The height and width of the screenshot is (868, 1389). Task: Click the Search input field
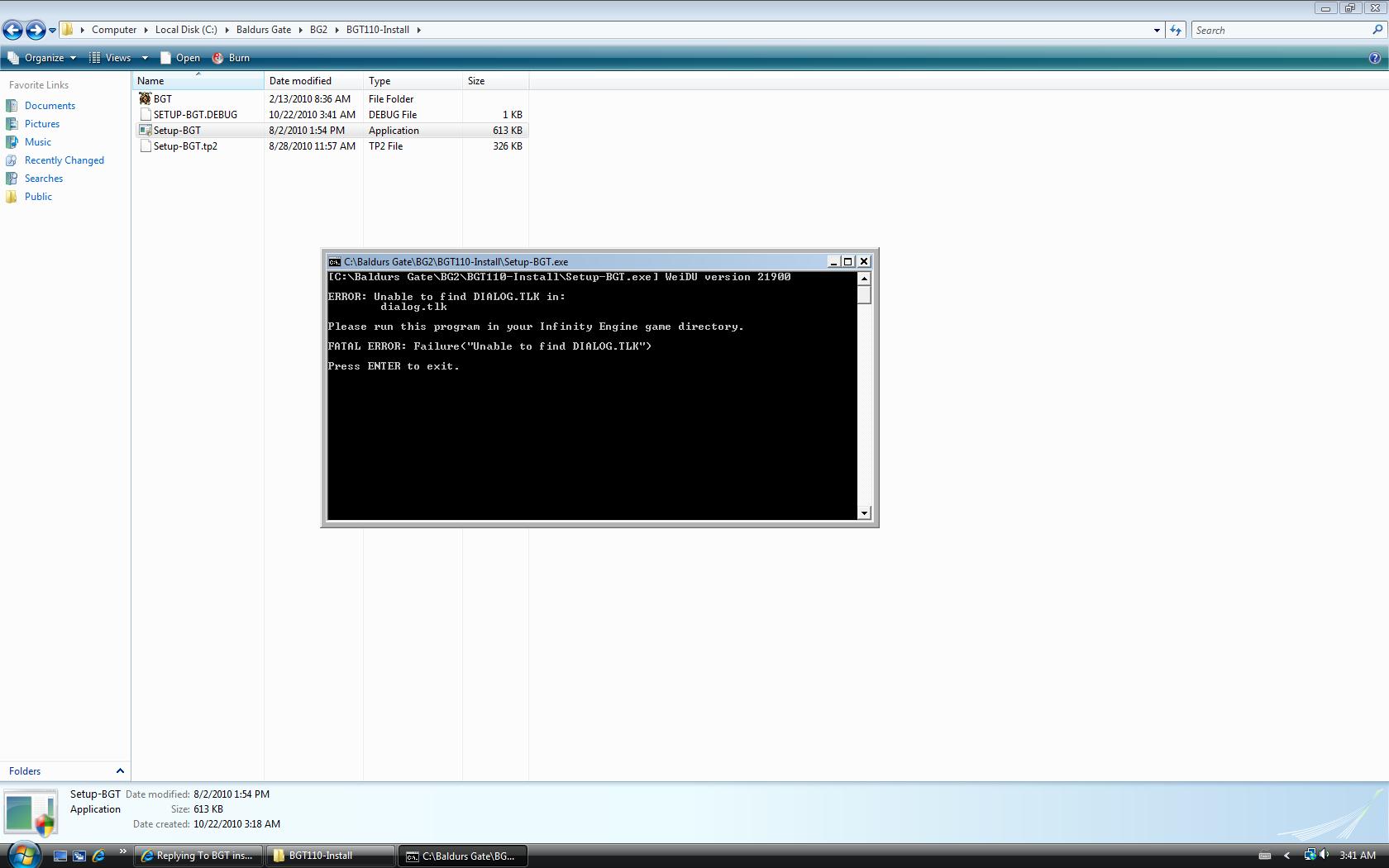click(x=1280, y=30)
